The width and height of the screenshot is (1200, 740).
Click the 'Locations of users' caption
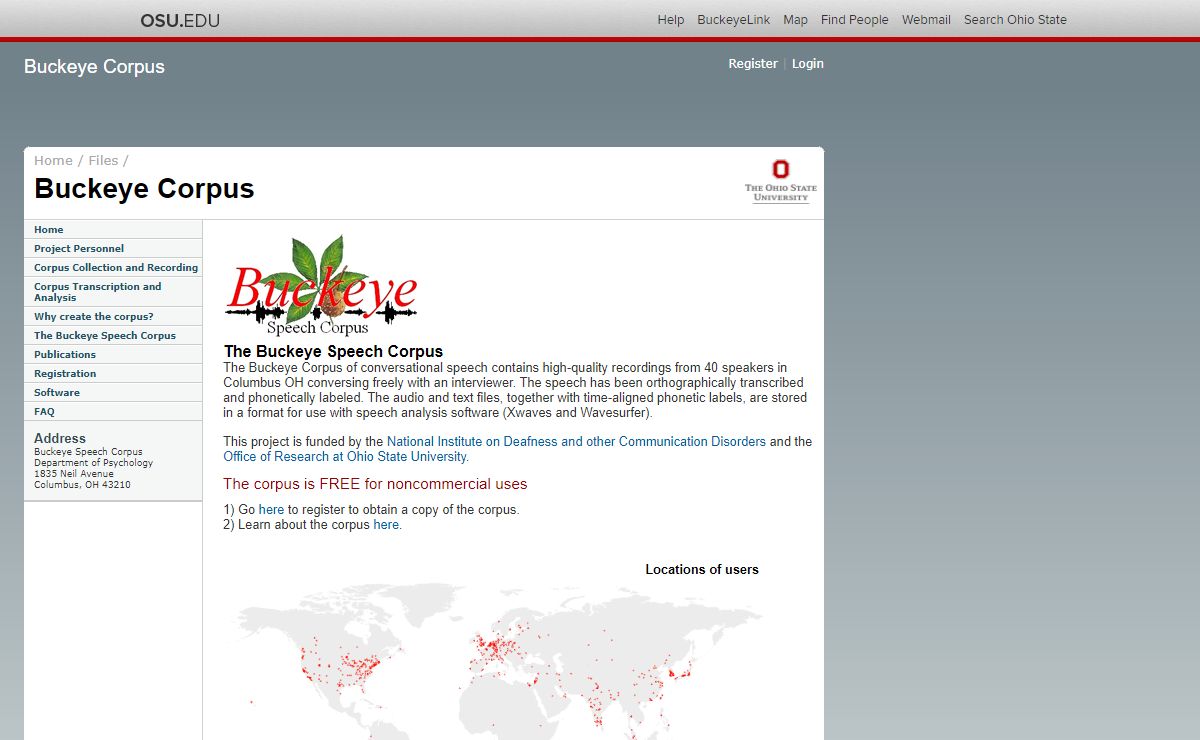coord(702,570)
